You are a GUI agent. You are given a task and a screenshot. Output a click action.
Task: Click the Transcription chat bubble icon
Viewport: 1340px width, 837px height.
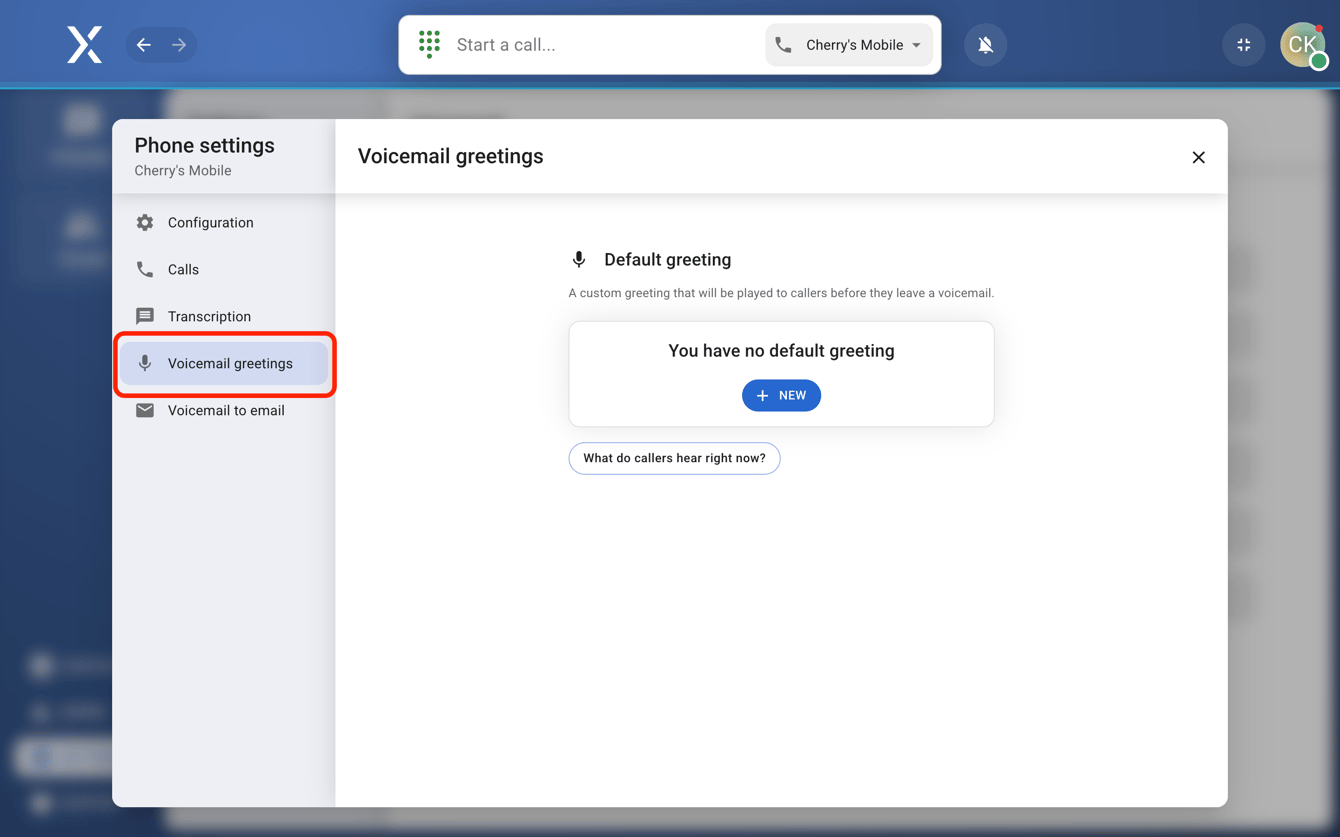coord(145,317)
